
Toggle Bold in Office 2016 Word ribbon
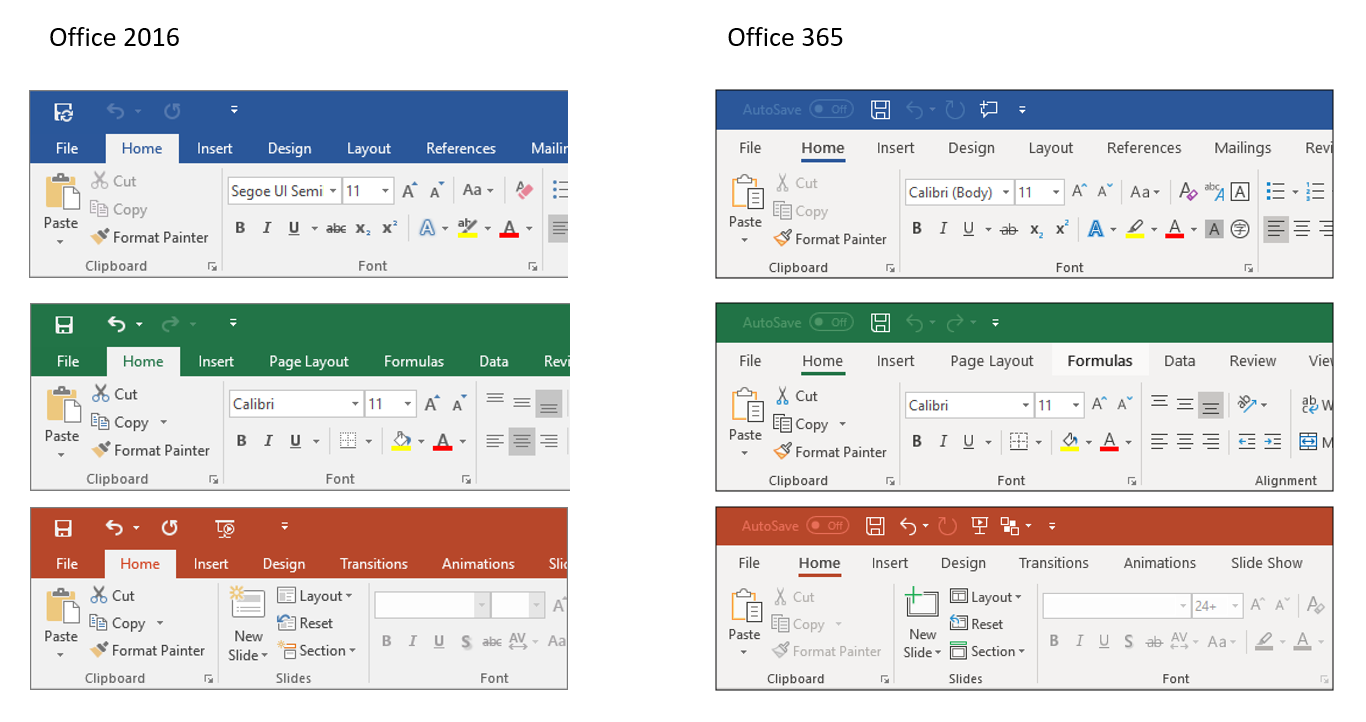coord(240,228)
